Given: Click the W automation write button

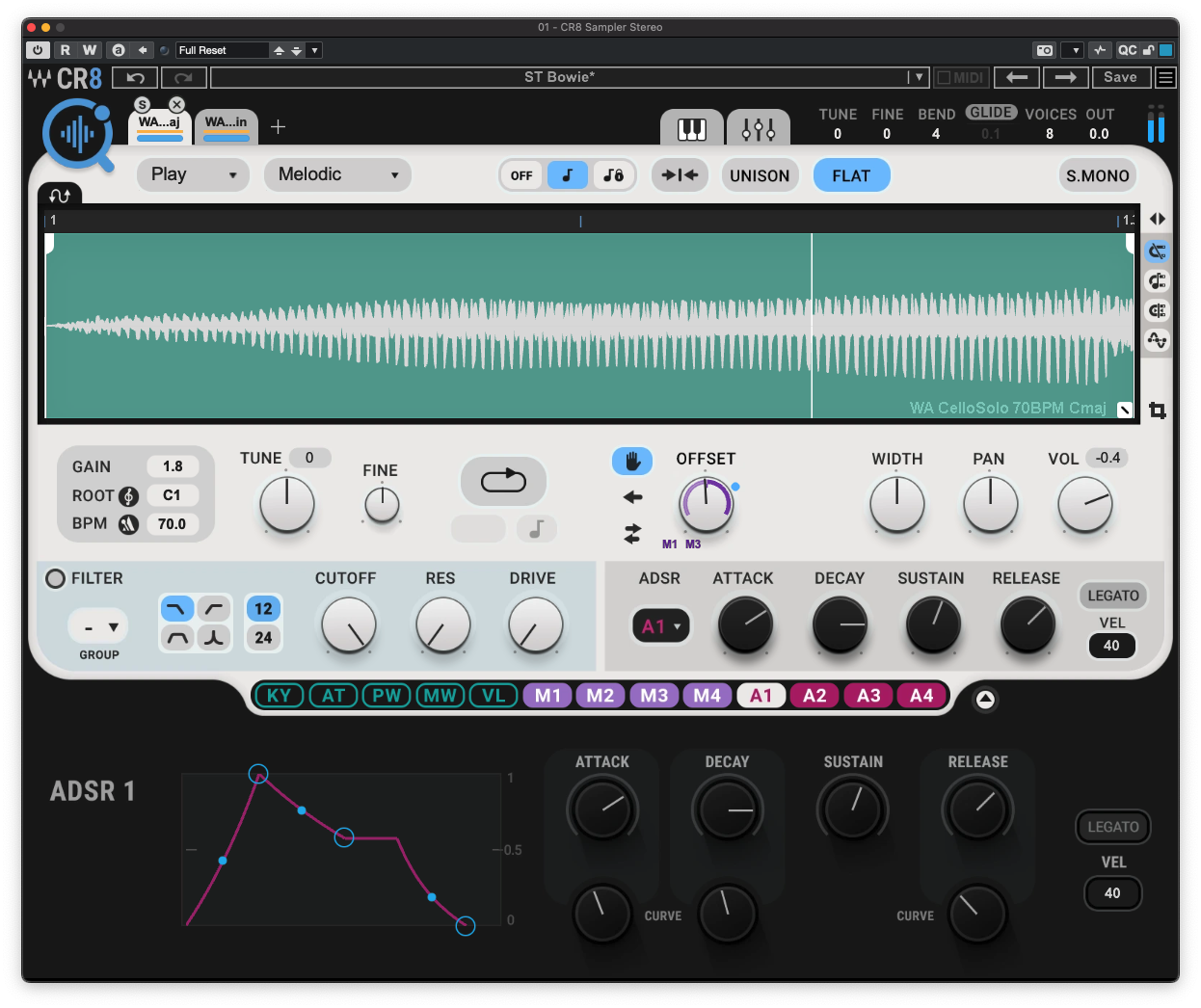Looking at the screenshot, I should click(90, 50).
